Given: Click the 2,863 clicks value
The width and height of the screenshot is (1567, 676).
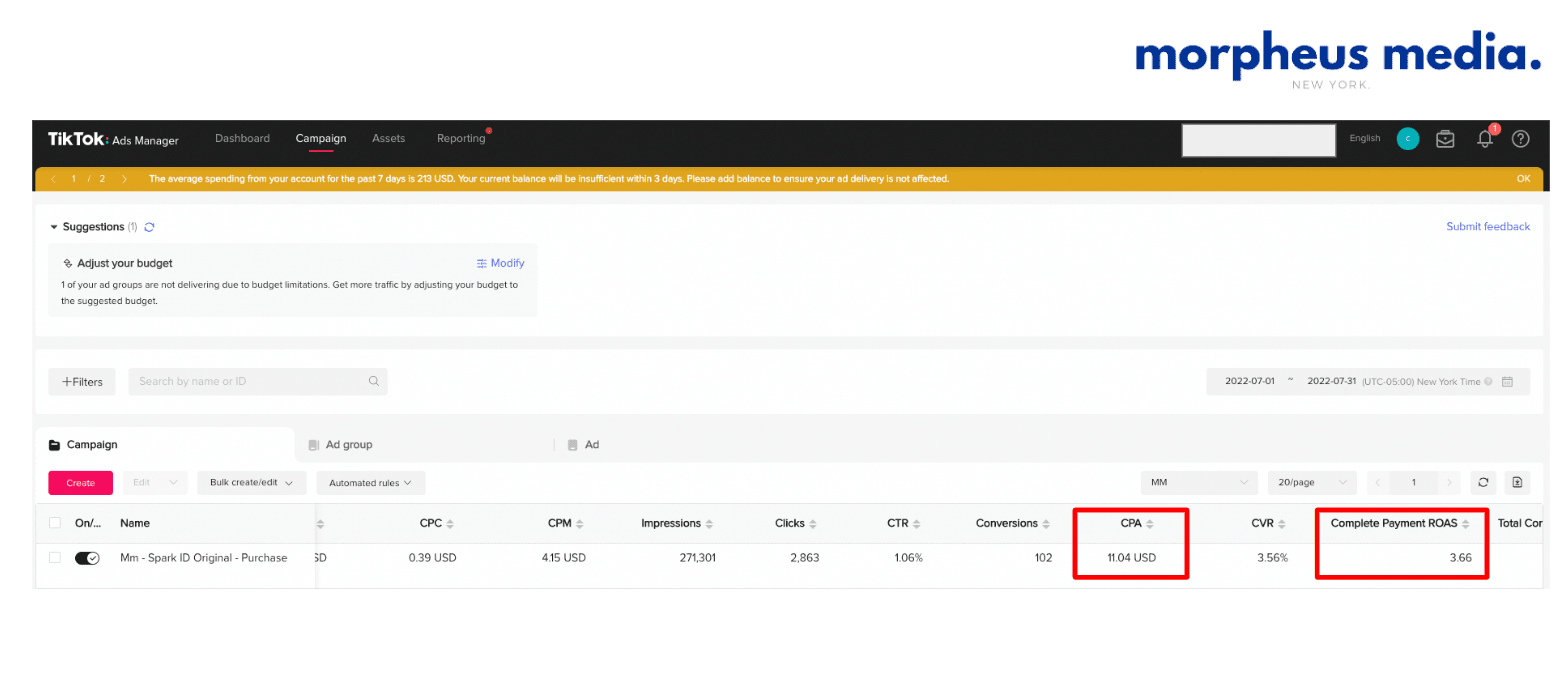Looking at the screenshot, I should (x=804, y=558).
